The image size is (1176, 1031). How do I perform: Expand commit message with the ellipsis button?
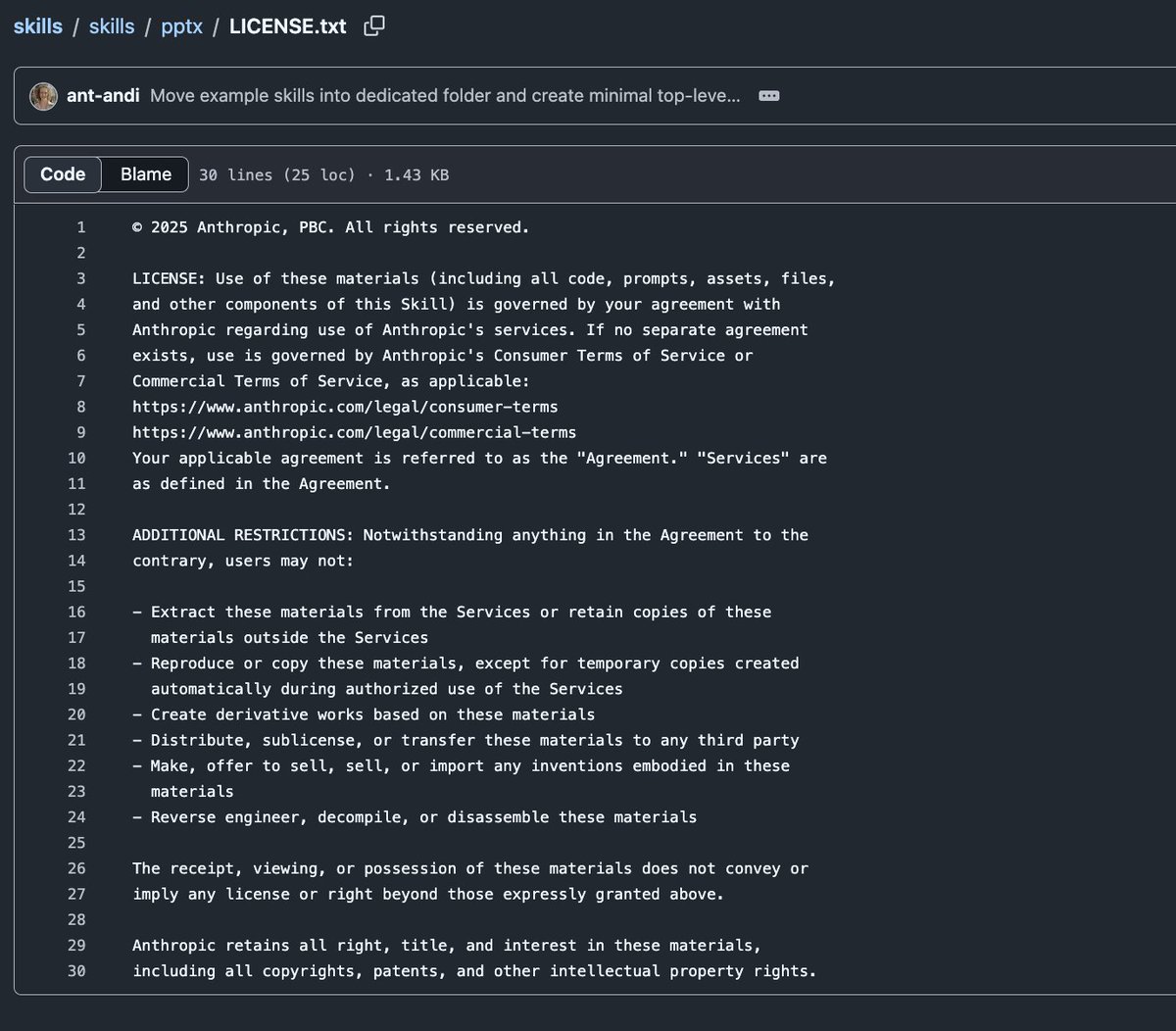pyautogui.click(x=769, y=96)
